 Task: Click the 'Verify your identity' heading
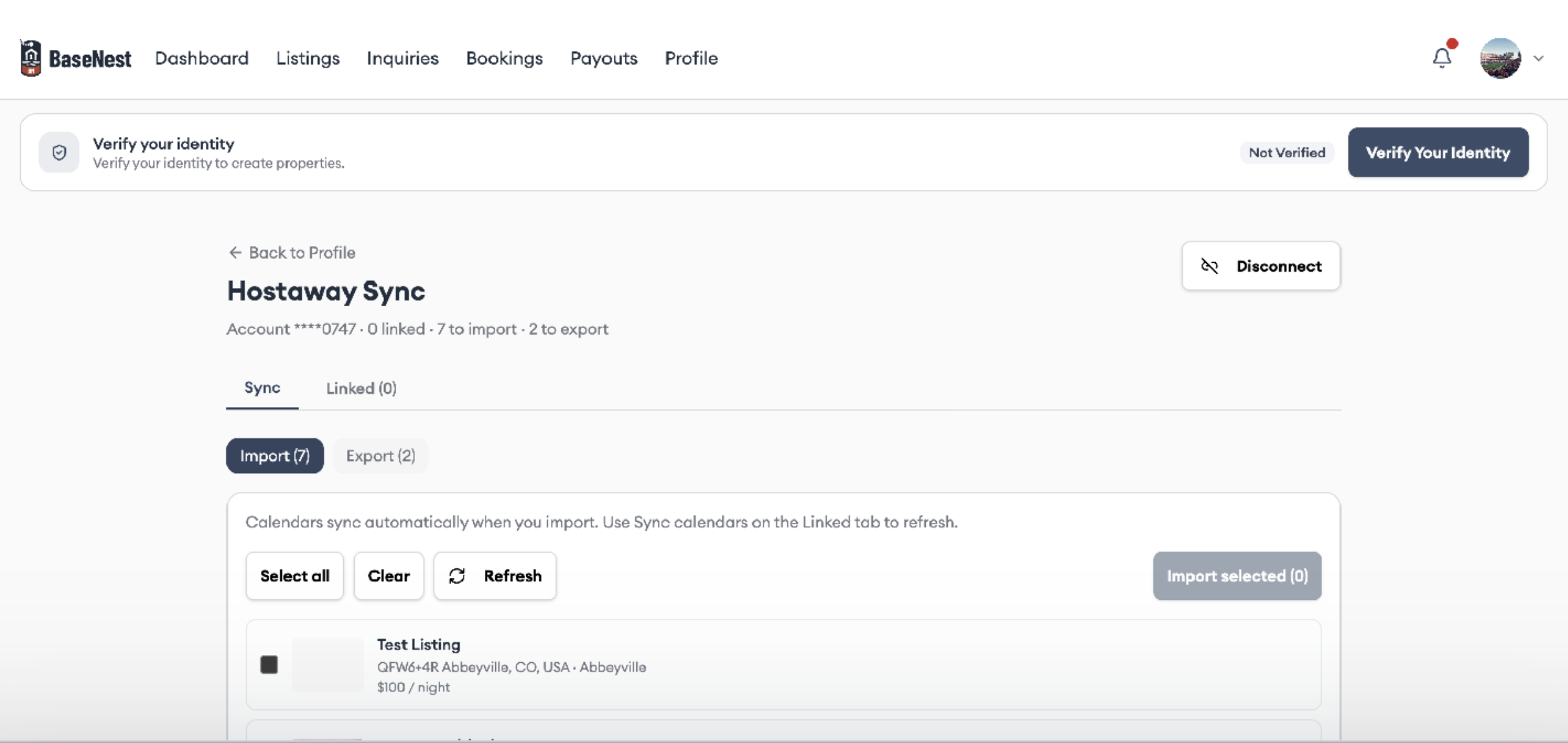click(x=164, y=144)
